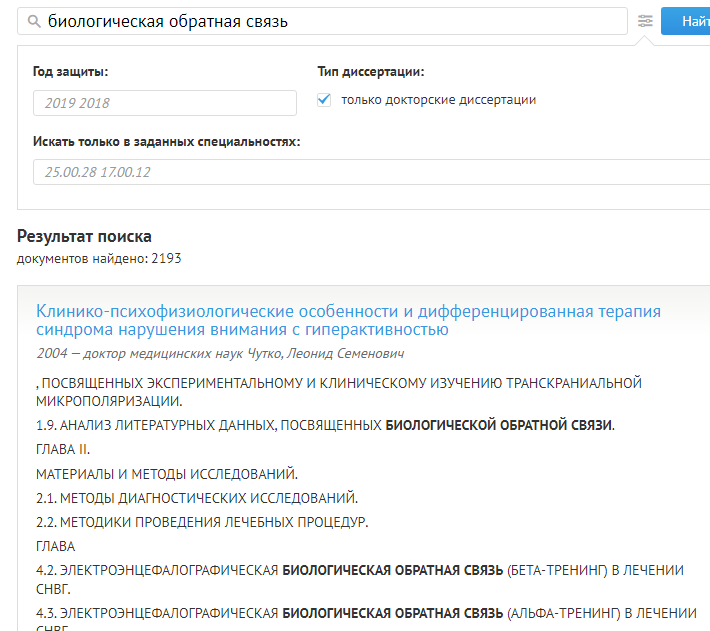Viewport: 710px width, 631px height.
Task: Click the line 4.2. mentioning БЕТА-ТРЕНИНГ
Action: 360,579
